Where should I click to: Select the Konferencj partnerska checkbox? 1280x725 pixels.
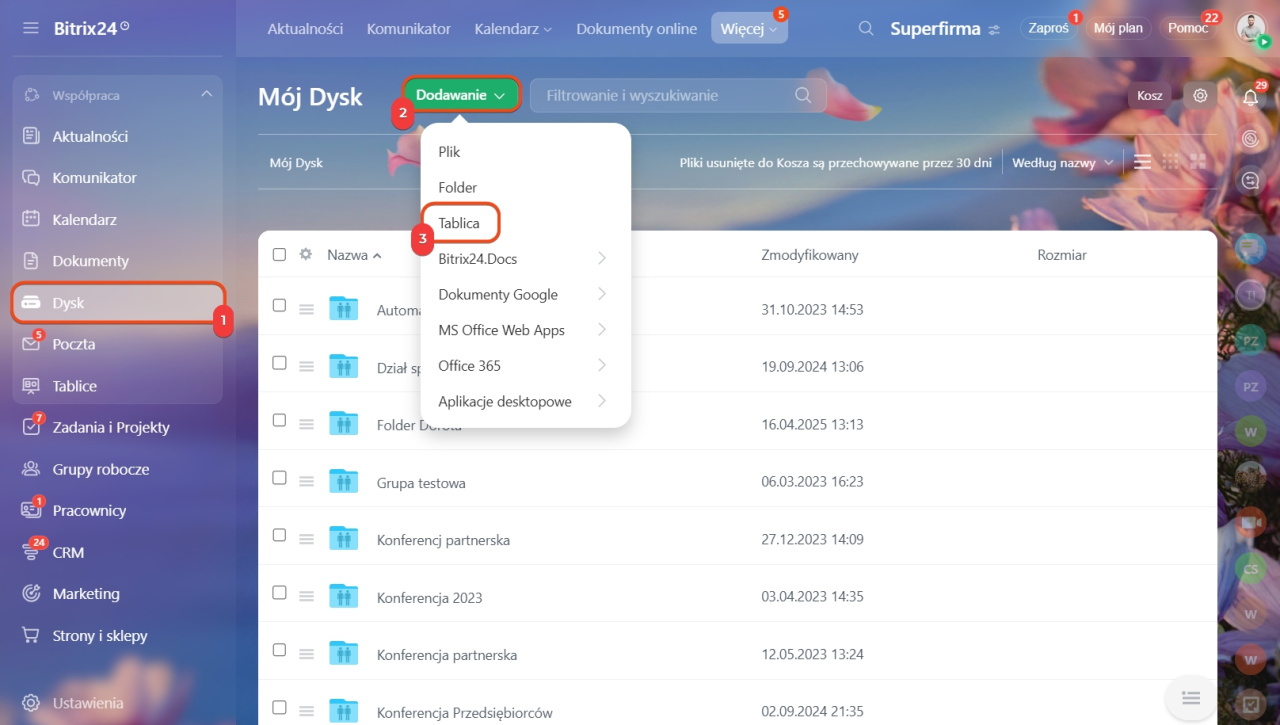click(280, 535)
